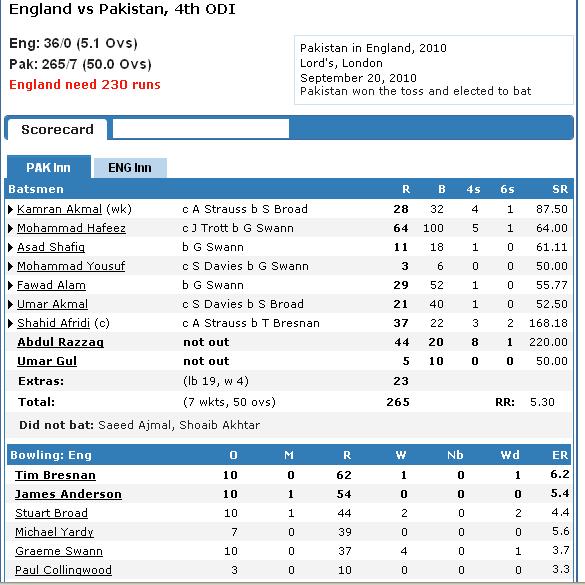Expand Mohammad Hafeez row triangle
The width and height of the screenshot is (585, 585).
pos(11,228)
